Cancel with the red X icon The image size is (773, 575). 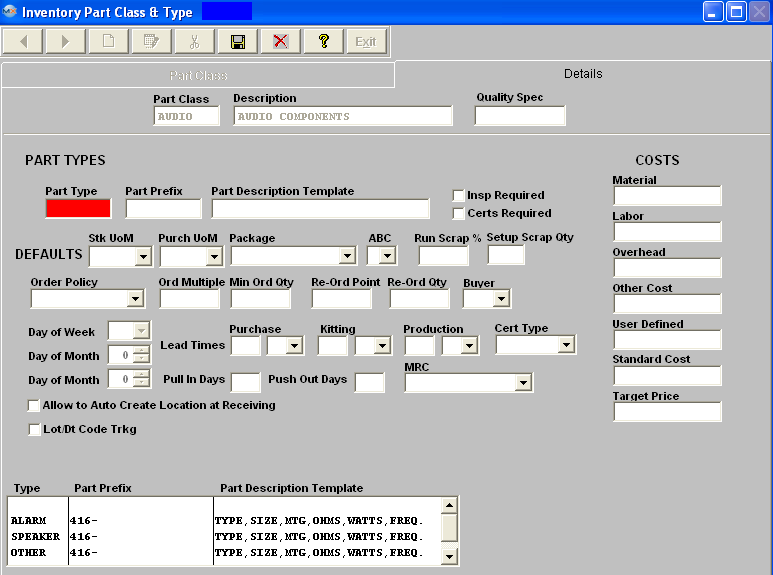[281, 41]
